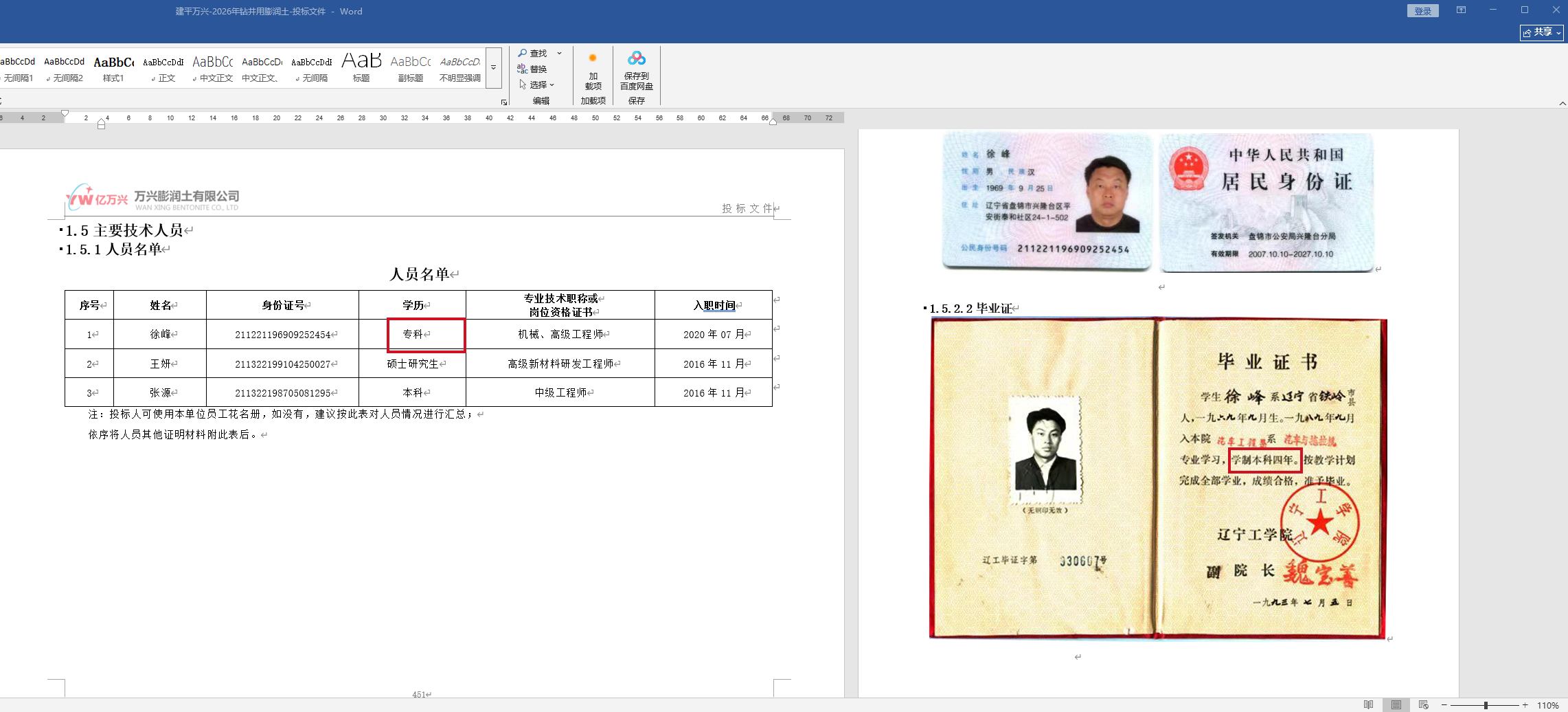Click the 专科 education cell

(413, 334)
